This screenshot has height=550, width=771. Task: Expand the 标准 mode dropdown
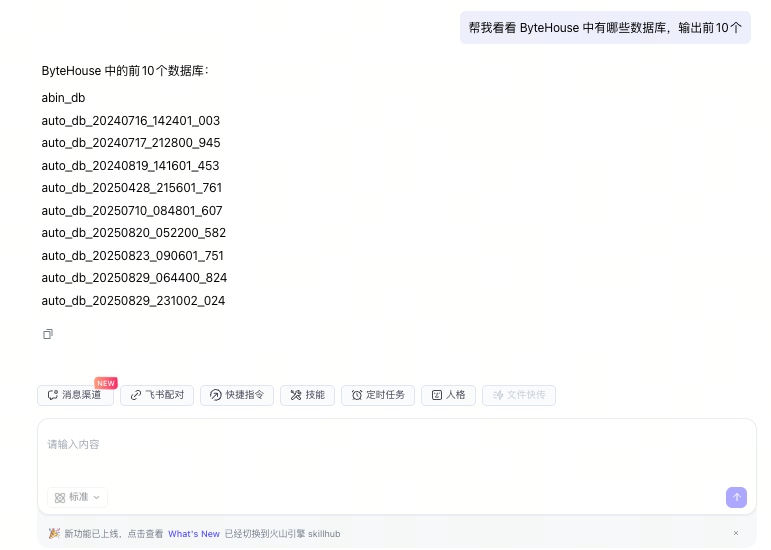click(x=77, y=497)
